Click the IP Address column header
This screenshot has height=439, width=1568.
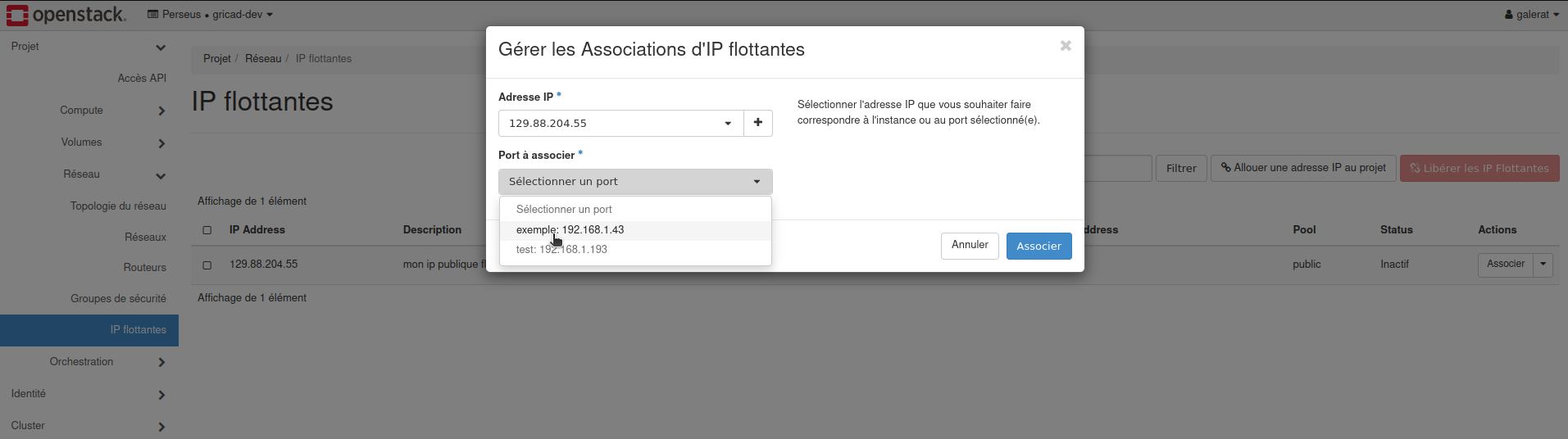tap(257, 230)
